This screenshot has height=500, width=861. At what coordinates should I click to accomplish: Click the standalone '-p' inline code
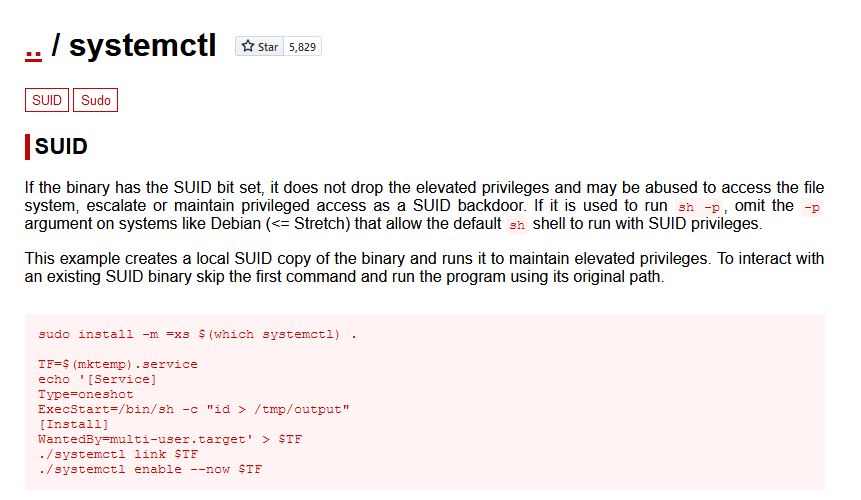[812, 207]
